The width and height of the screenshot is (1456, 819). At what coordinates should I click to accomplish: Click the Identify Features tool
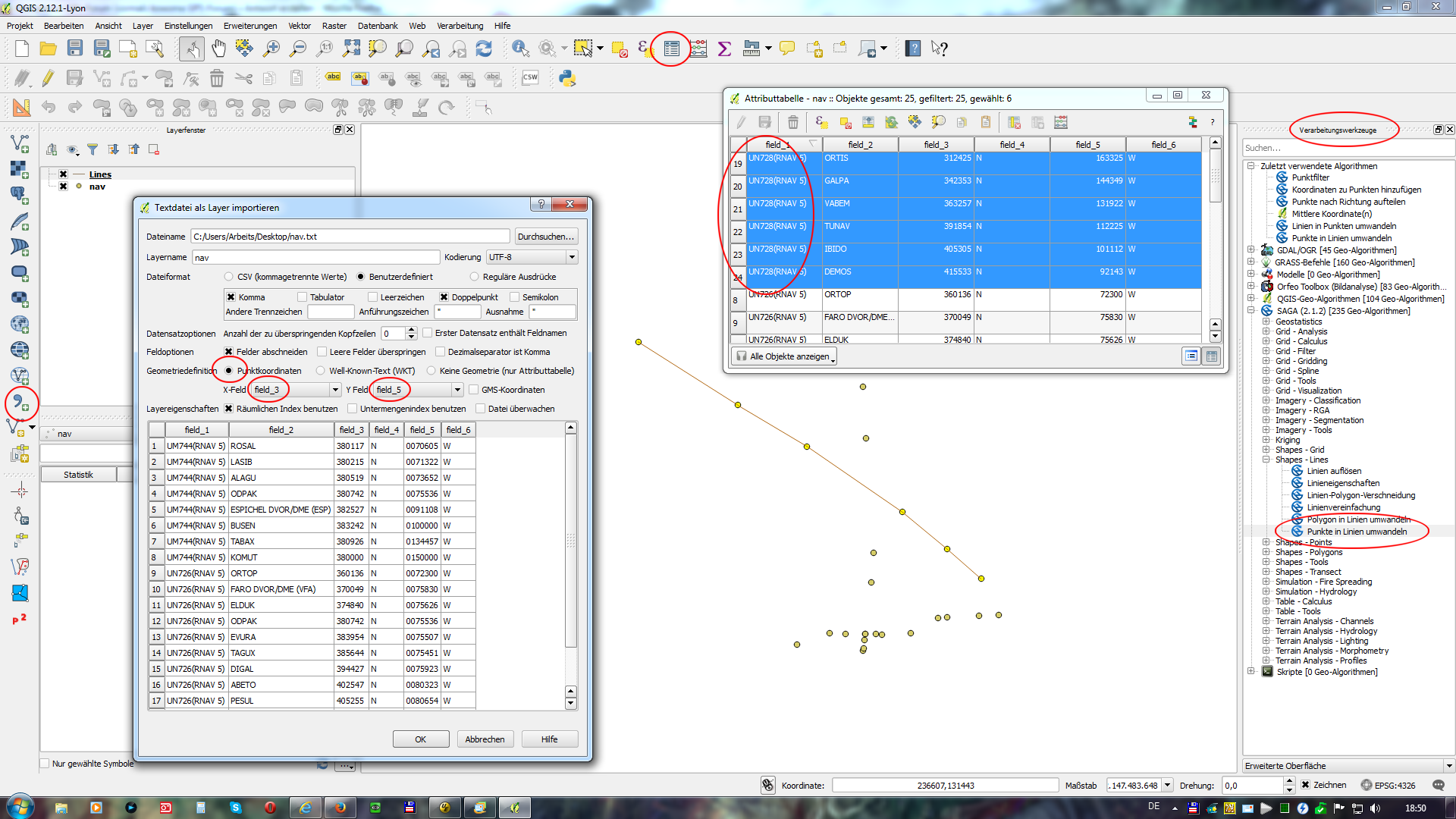click(520, 49)
